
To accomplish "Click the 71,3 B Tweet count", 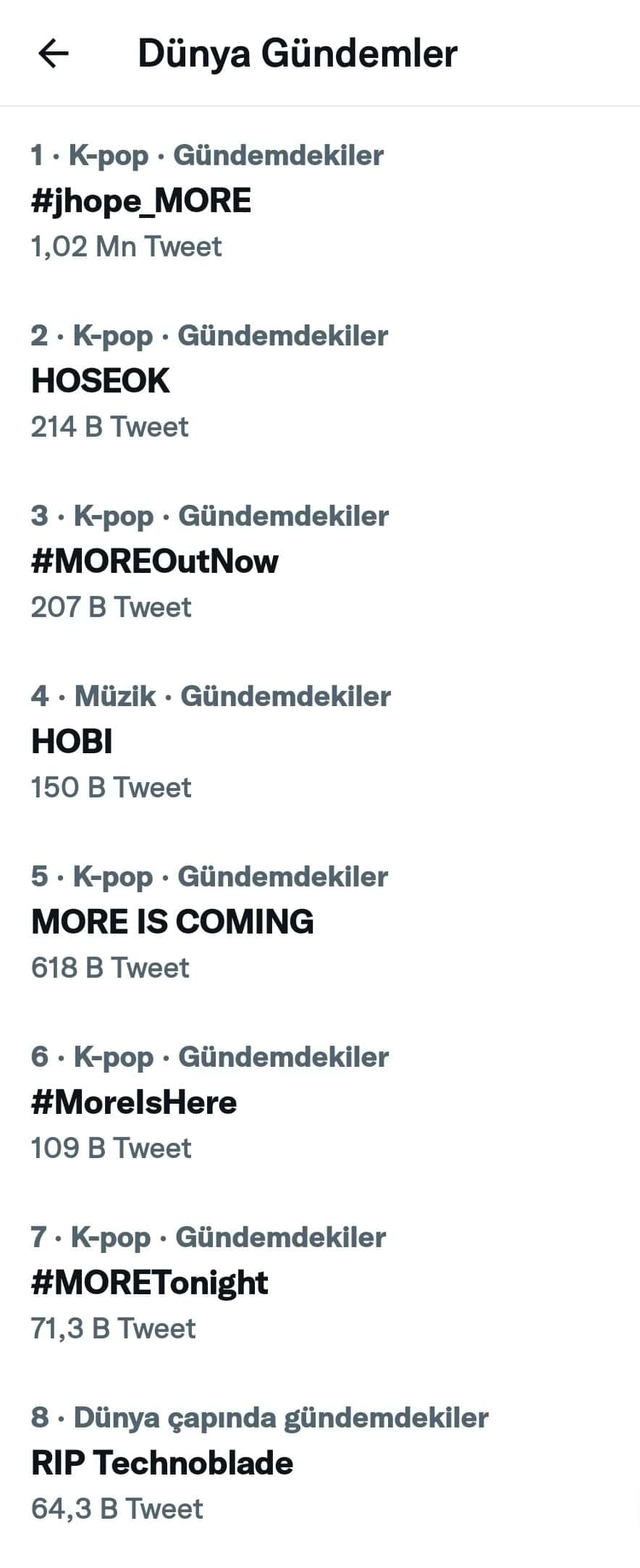I will 113,1329.
